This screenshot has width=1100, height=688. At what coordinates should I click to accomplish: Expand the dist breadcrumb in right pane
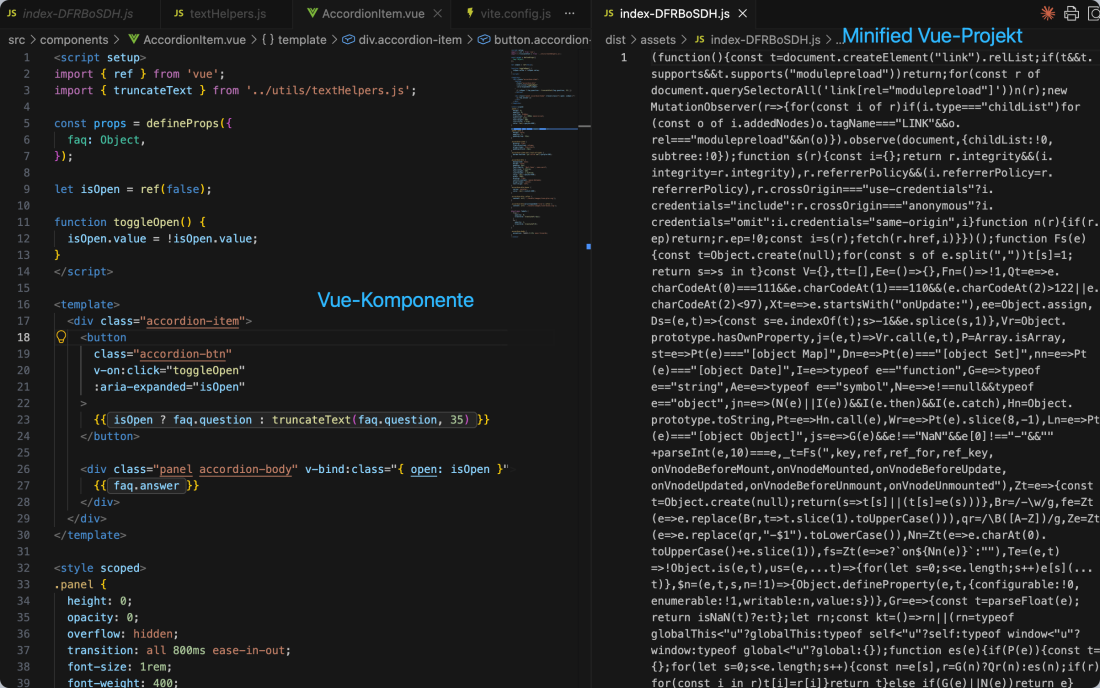pyautogui.click(x=615, y=40)
